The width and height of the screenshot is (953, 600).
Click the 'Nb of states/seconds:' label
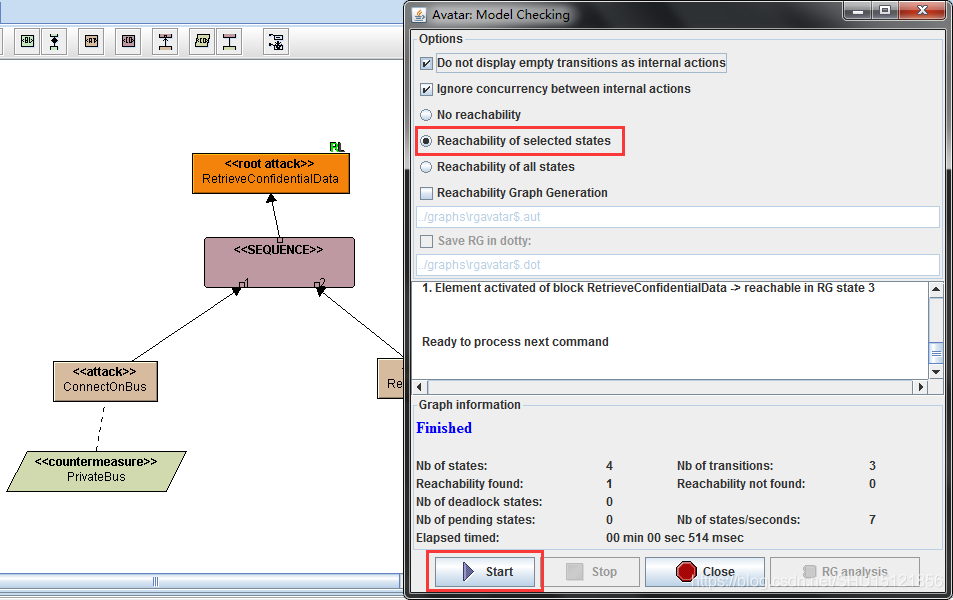point(738,520)
